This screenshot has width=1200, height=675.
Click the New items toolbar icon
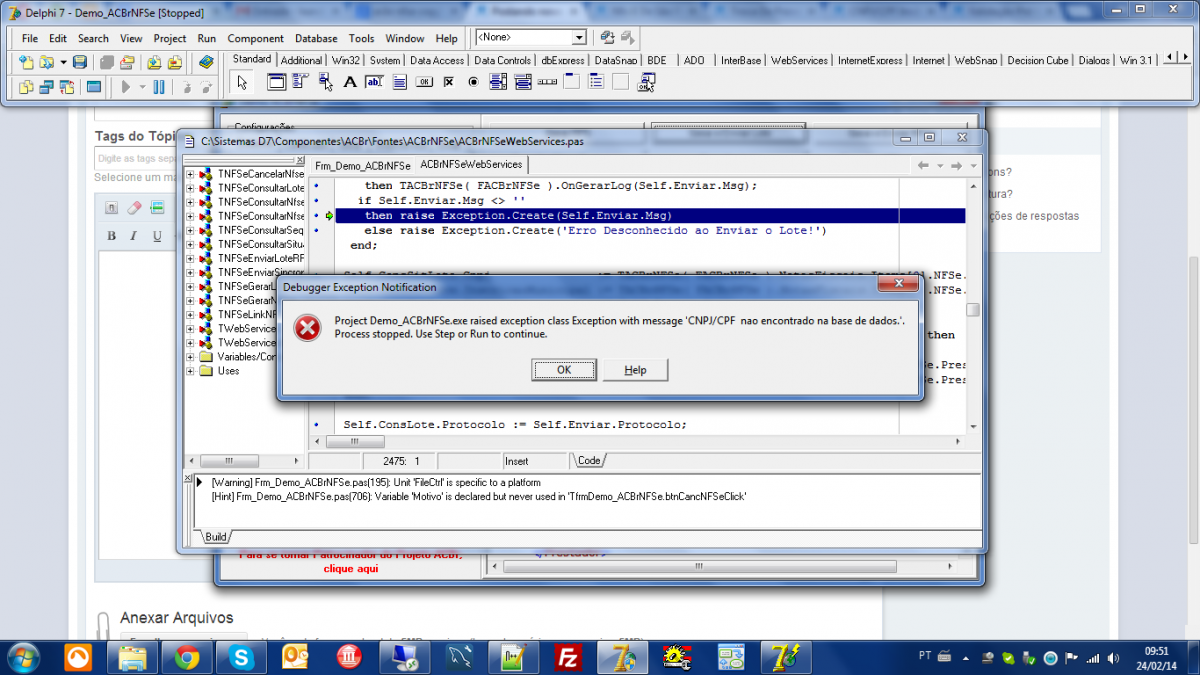click(x=27, y=62)
